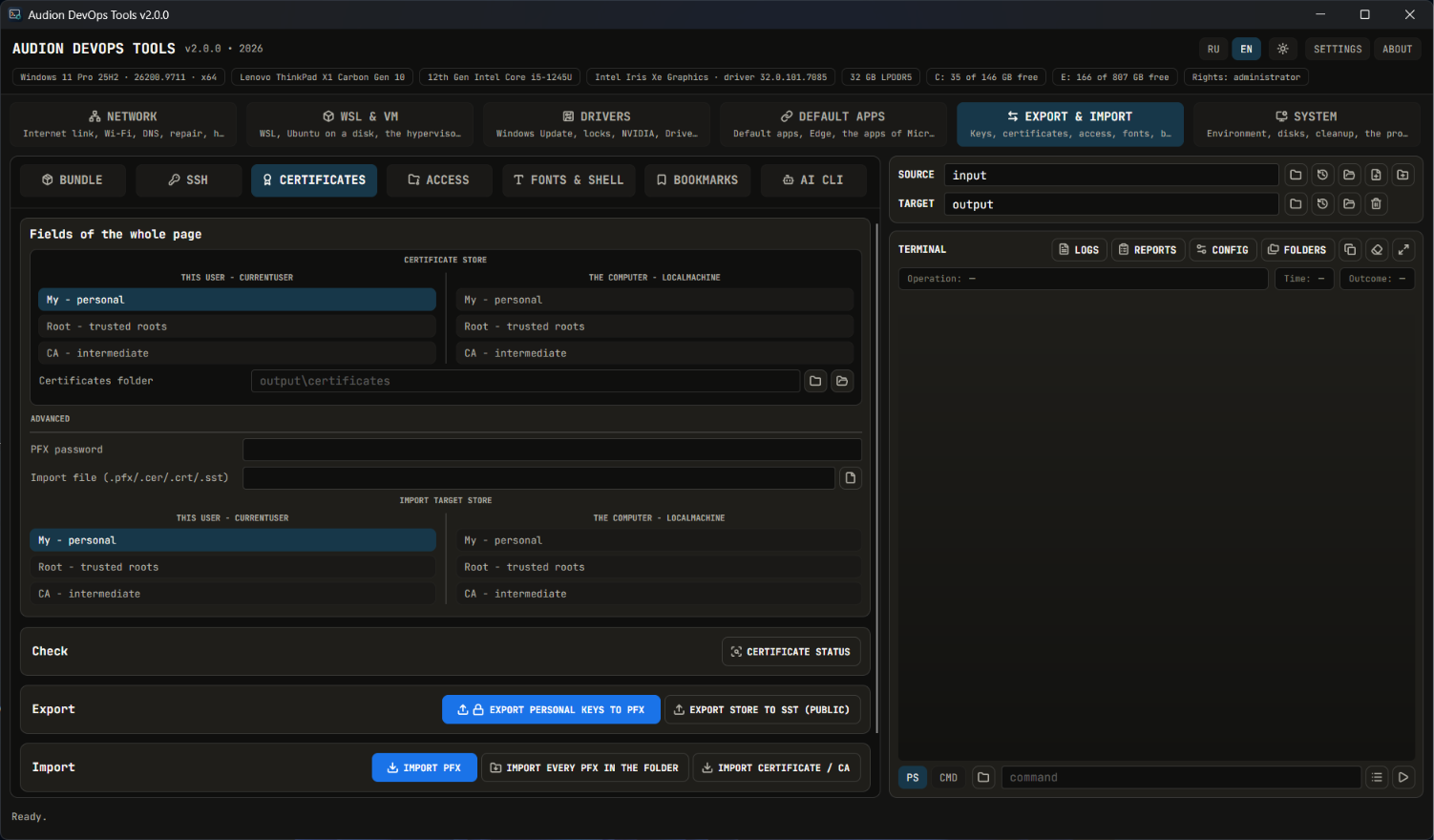Browse for the TARGET folder
The height and width of the screenshot is (840, 1434).
[1296, 203]
